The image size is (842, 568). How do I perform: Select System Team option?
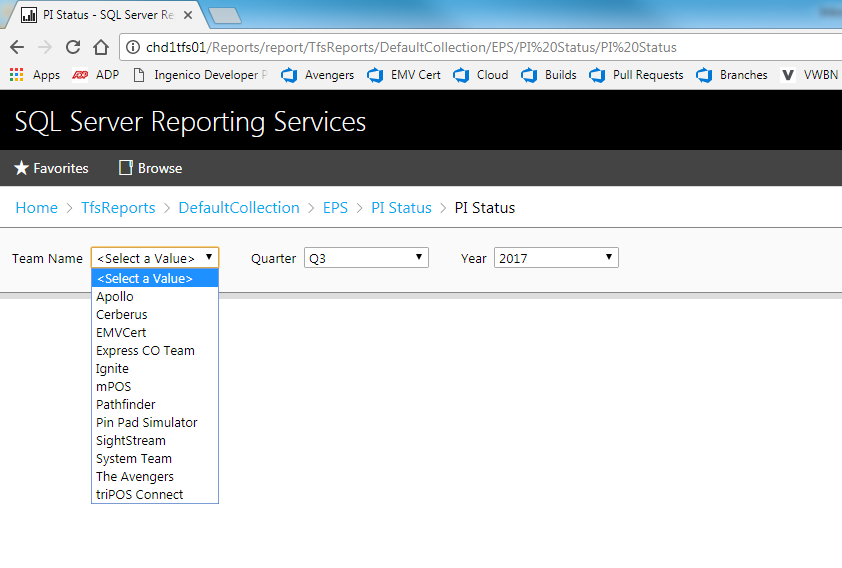tap(155, 458)
